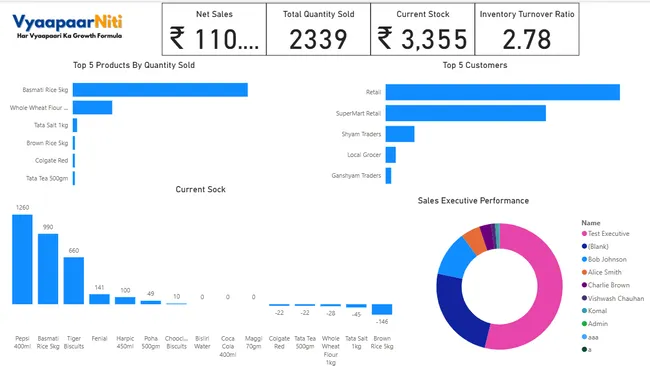Click the light blue Bob Johnson donut segment
Viewport: 650px width, 366px height.
coord(456,258)
